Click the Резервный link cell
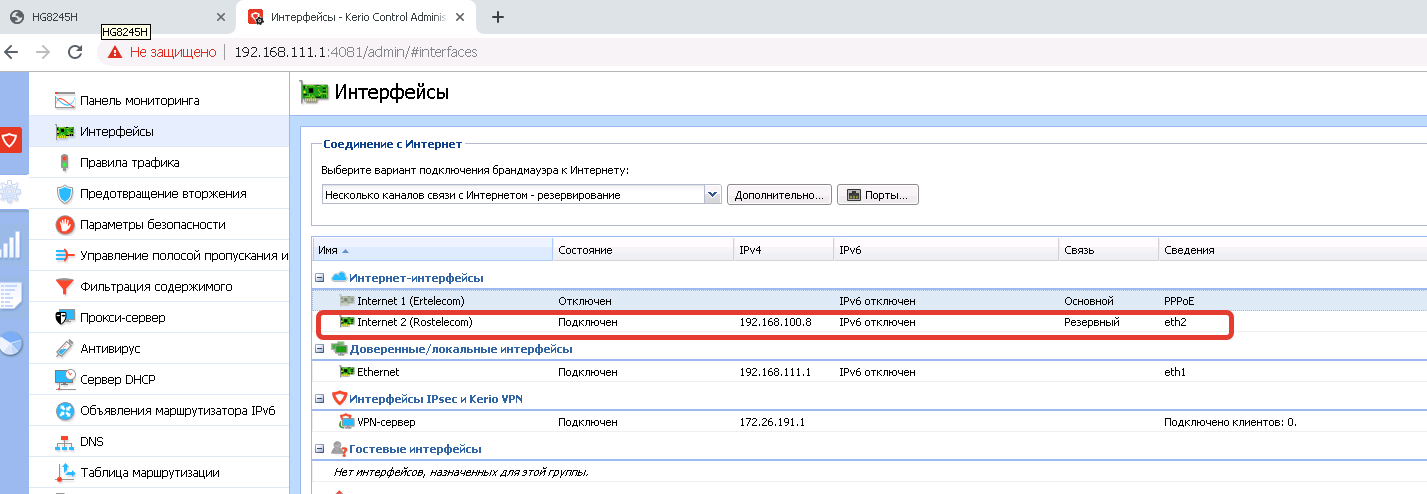1427x494 pixels. 1092,323
